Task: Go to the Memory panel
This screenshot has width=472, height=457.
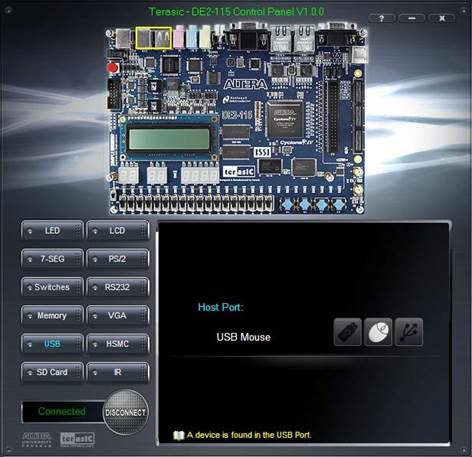Action: coord(52,315)
